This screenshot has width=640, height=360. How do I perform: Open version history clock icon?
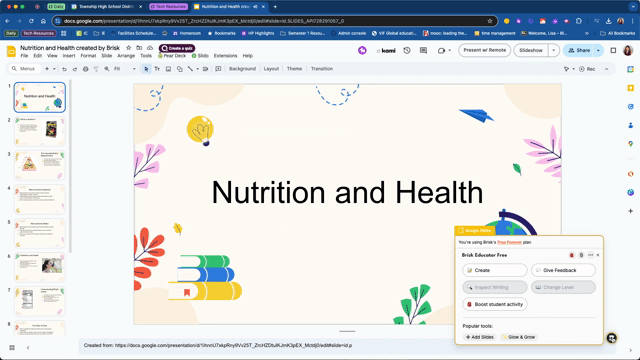(x=407, y=50)
